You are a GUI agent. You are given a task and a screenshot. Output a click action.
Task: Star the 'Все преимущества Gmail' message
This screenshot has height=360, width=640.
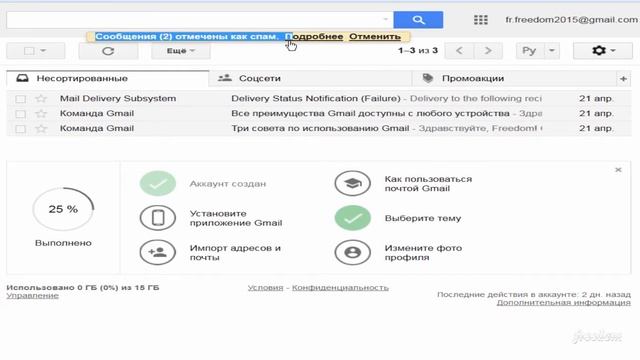tap(41, 113)
